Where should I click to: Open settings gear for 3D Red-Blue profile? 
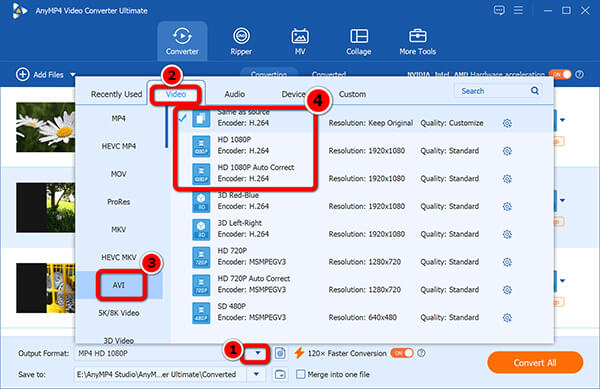coord(507,207)
